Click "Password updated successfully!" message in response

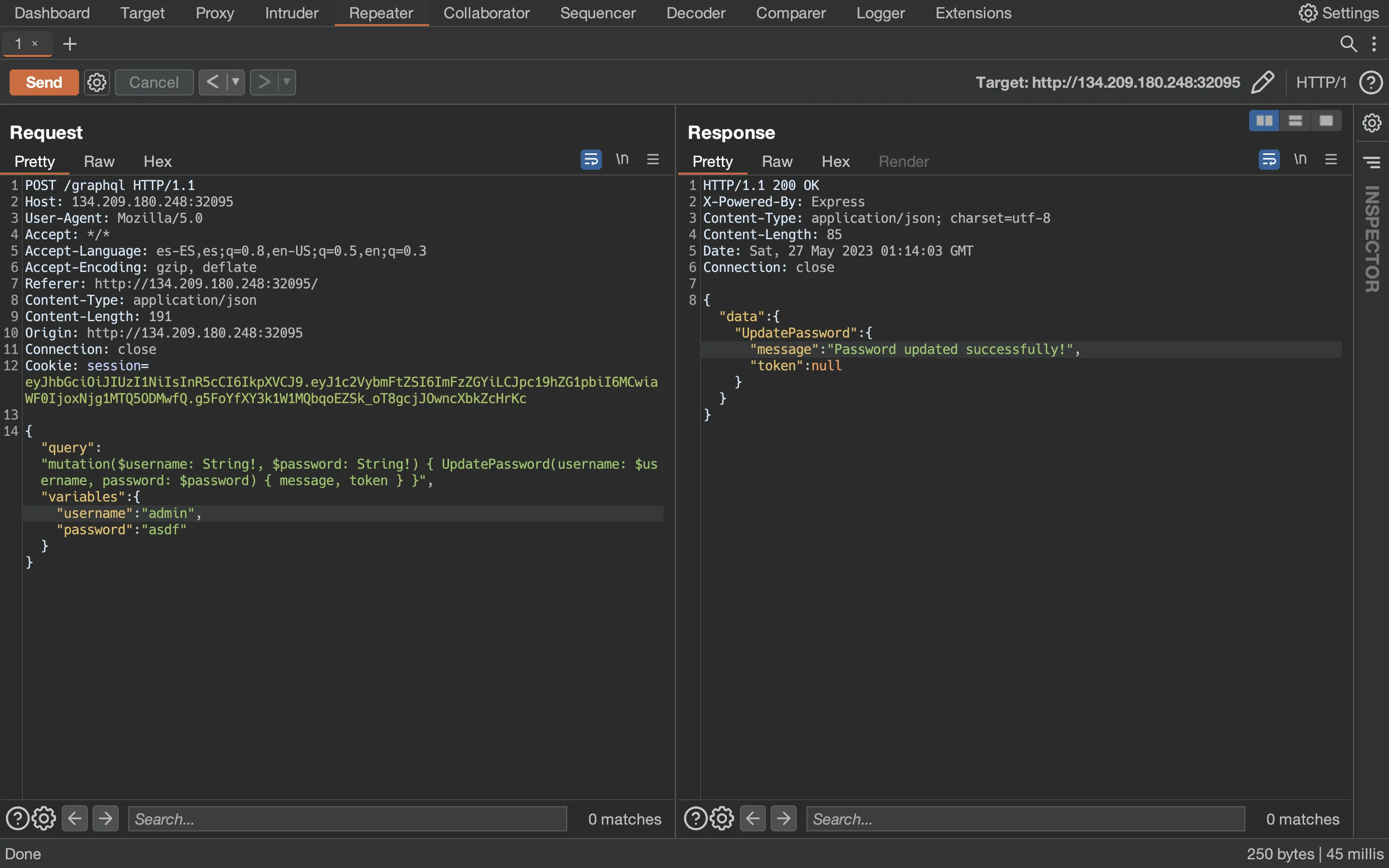point(951,349)
